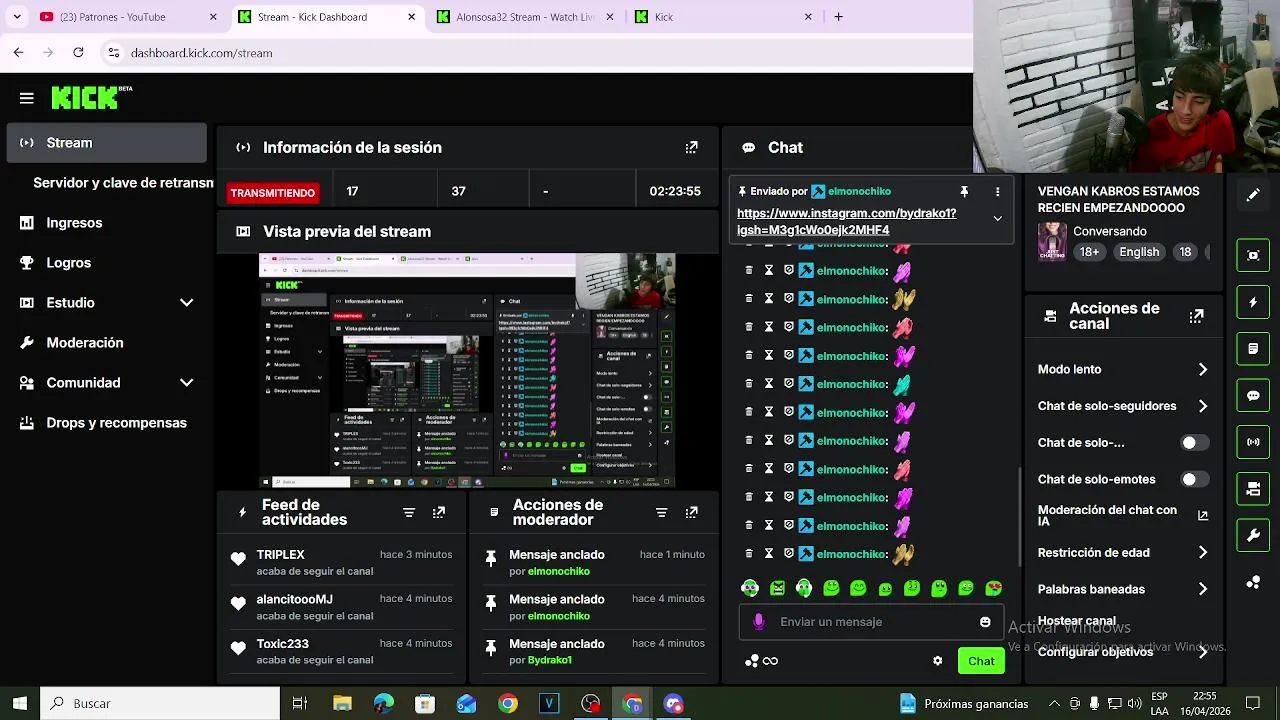Open filter options in Acciones de moderador
This screenshot has height=720, width=1280.
(x=661, y=512)
